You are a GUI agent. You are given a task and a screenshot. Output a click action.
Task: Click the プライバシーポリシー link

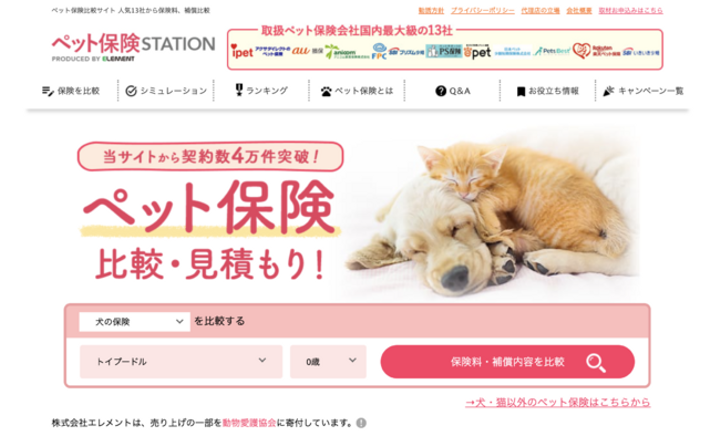tap(482, 11)
